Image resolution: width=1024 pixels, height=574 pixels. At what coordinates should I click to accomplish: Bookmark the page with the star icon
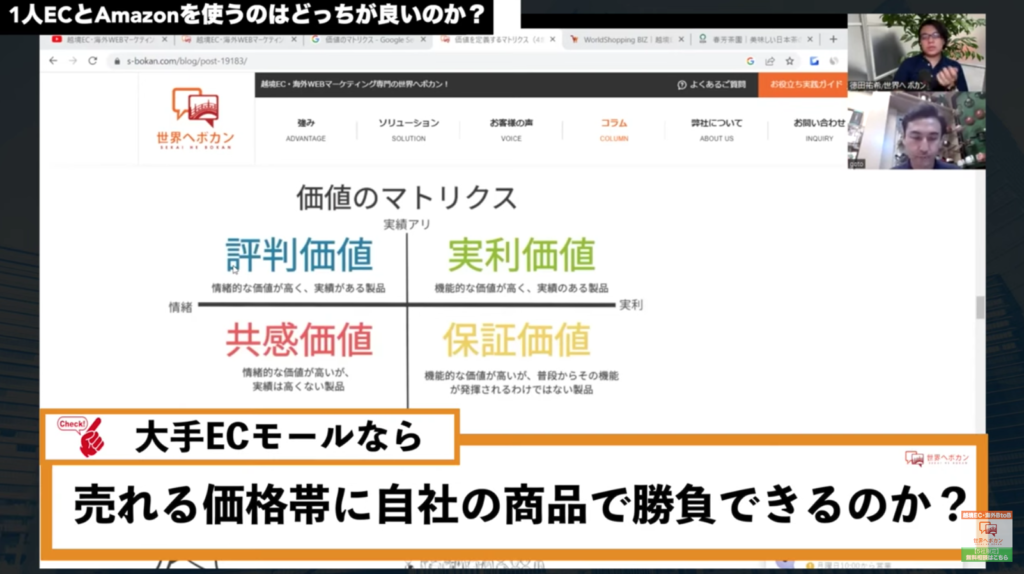pos(790,61)
